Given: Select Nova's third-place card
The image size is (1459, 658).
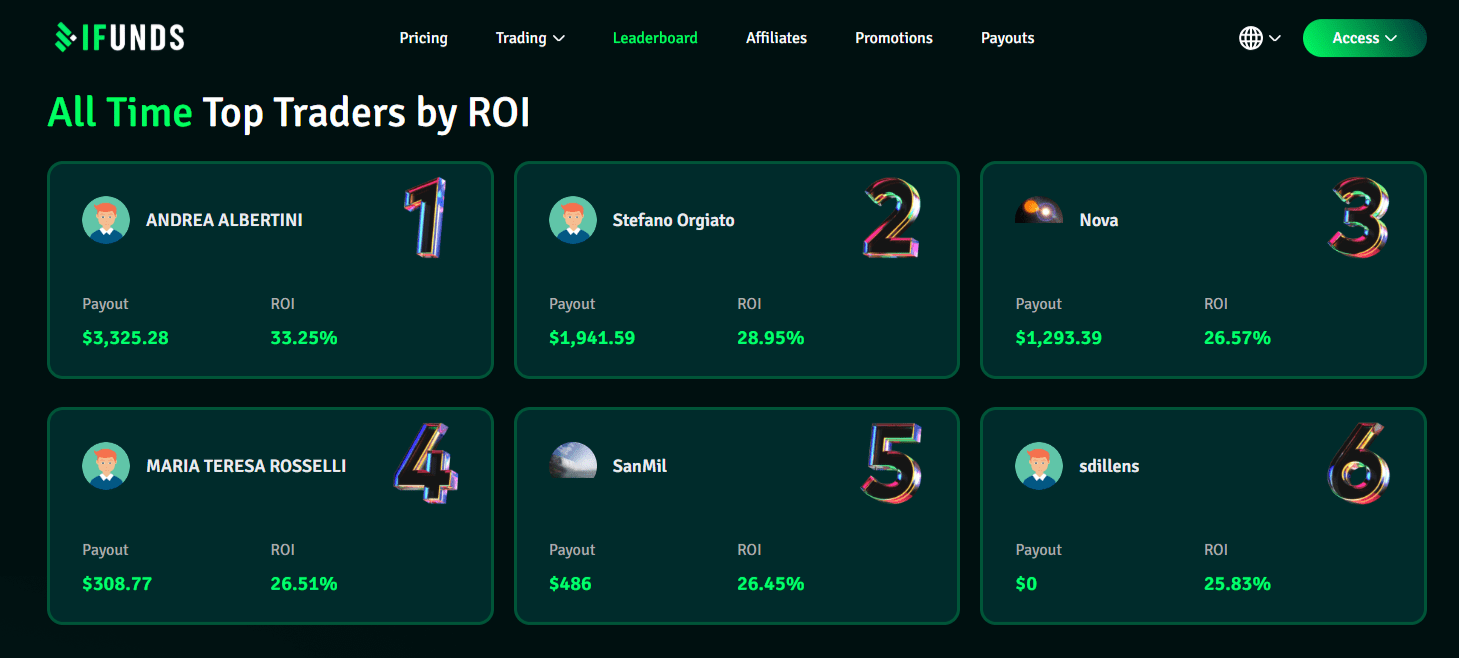Looking at the screenshot, I should [x=1203, y=270].
